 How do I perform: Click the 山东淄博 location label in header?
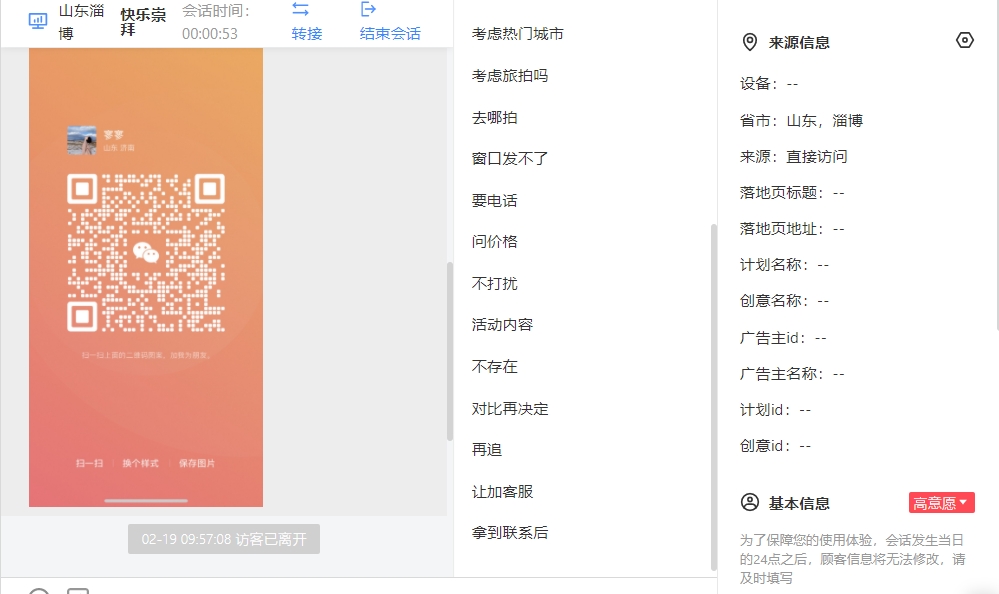point(81,22)
